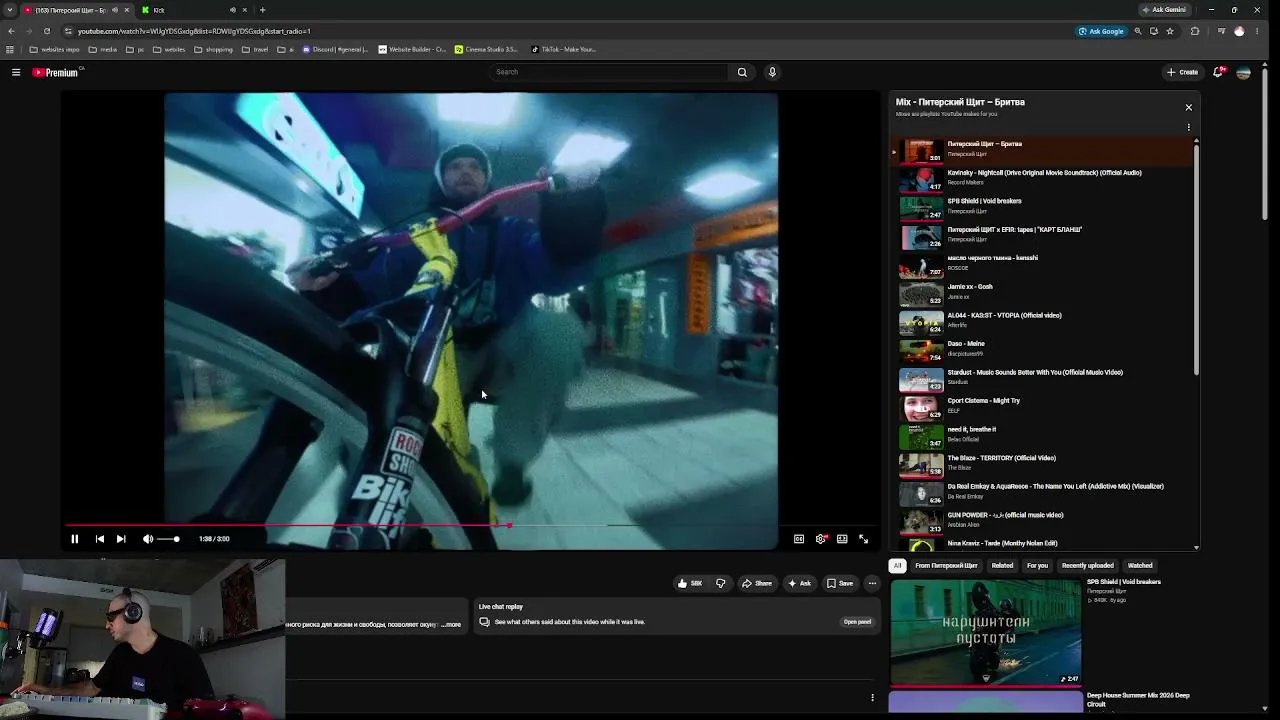Toggle subtitles in the video player
1280x720 pixels.
799,539
